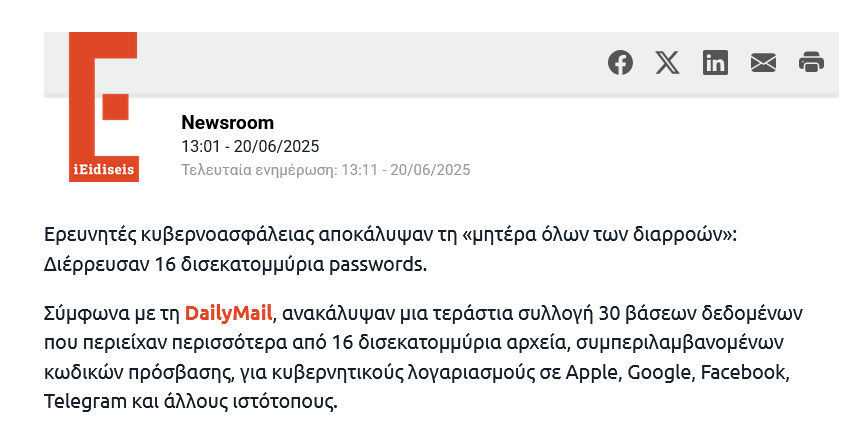Share the article on X (Twitter)

[667, 63]
